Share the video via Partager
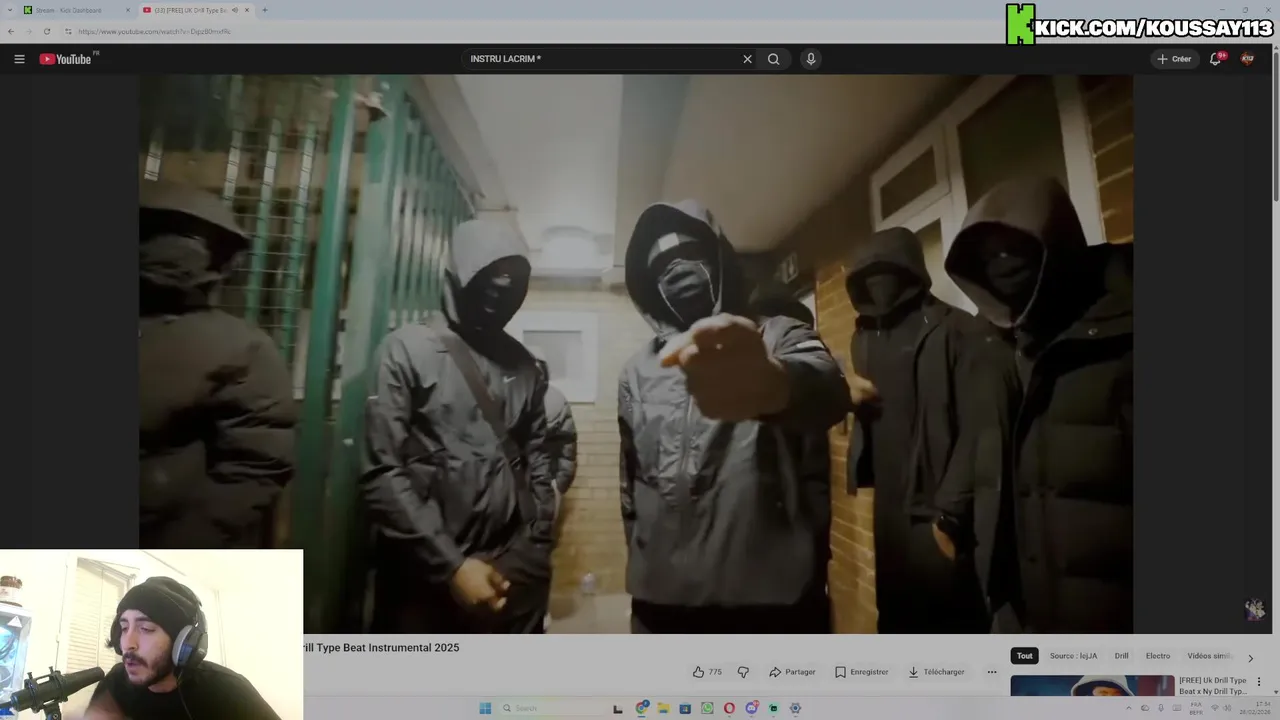 [792, 672]
